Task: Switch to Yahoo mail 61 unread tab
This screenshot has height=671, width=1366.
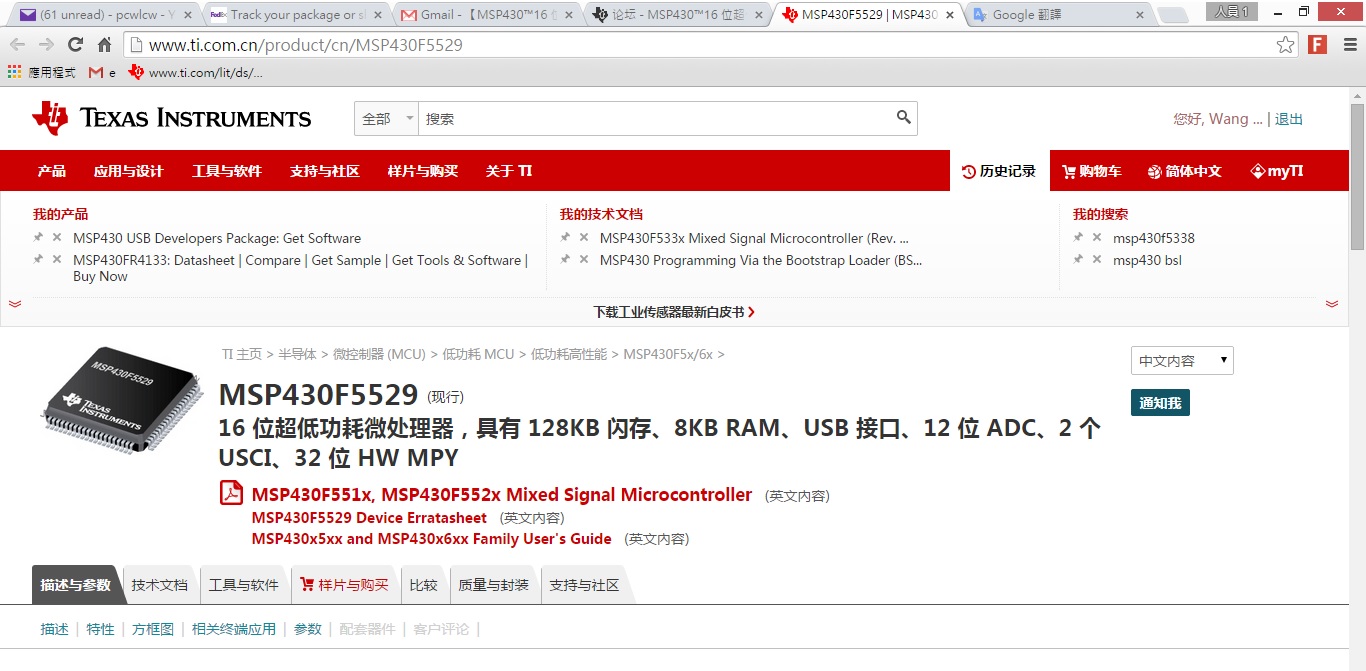Action: coord(104,15)
